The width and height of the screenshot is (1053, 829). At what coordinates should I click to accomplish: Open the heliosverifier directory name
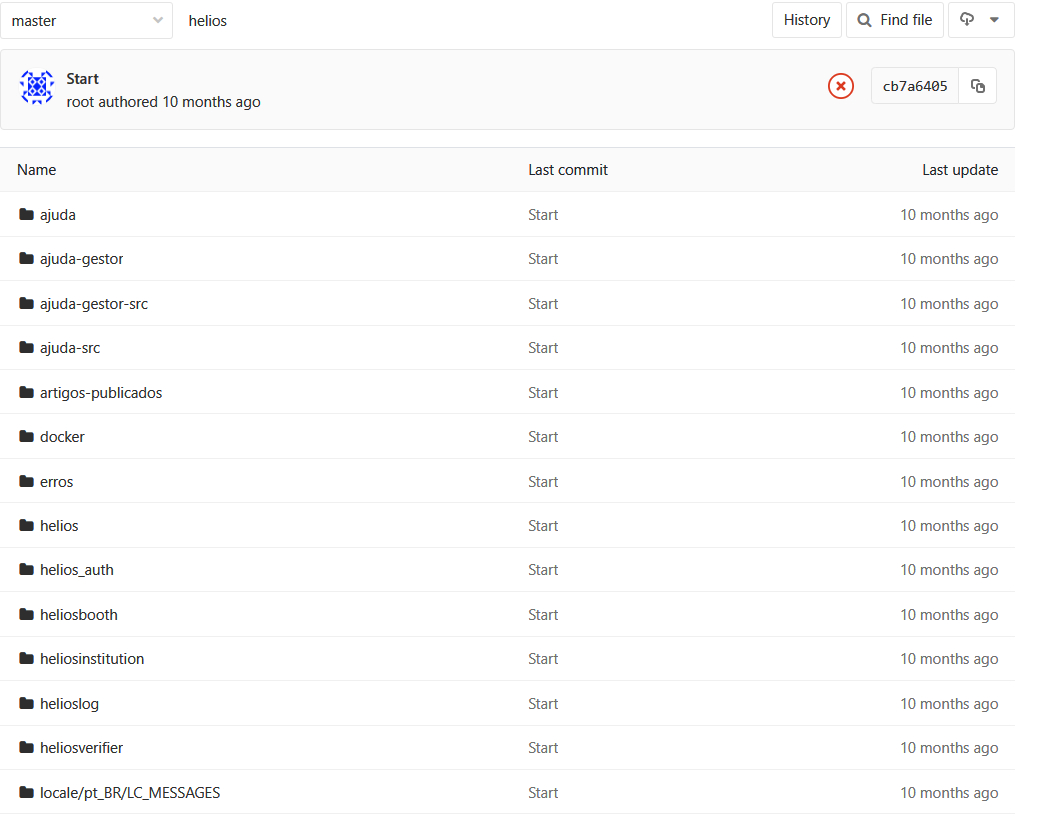[81, 748]
